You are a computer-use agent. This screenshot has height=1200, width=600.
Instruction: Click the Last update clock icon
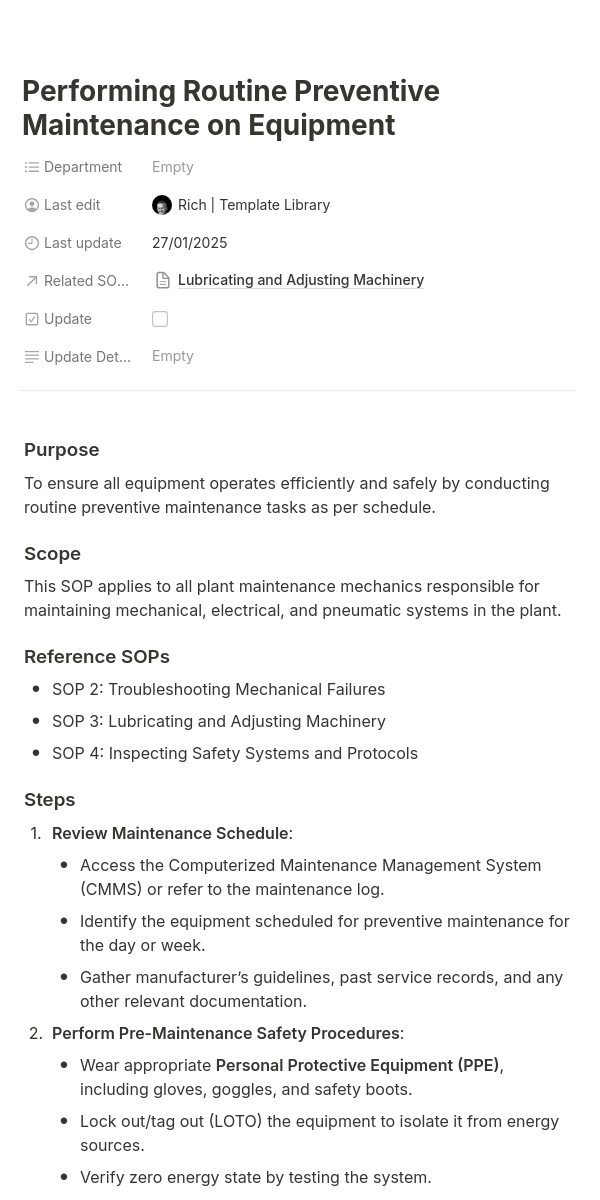tap(32, 243)
